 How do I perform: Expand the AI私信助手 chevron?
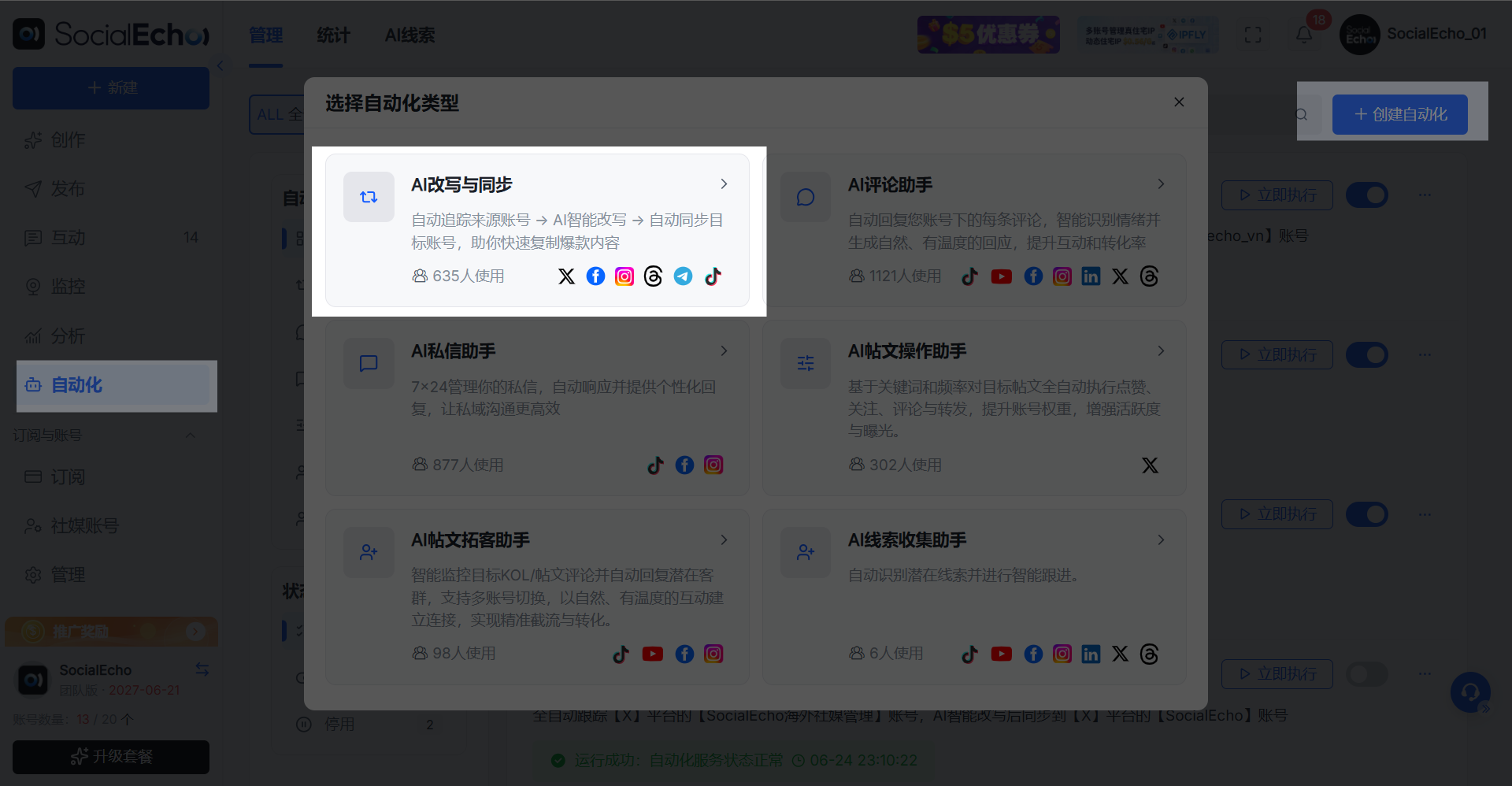(724, 351)
